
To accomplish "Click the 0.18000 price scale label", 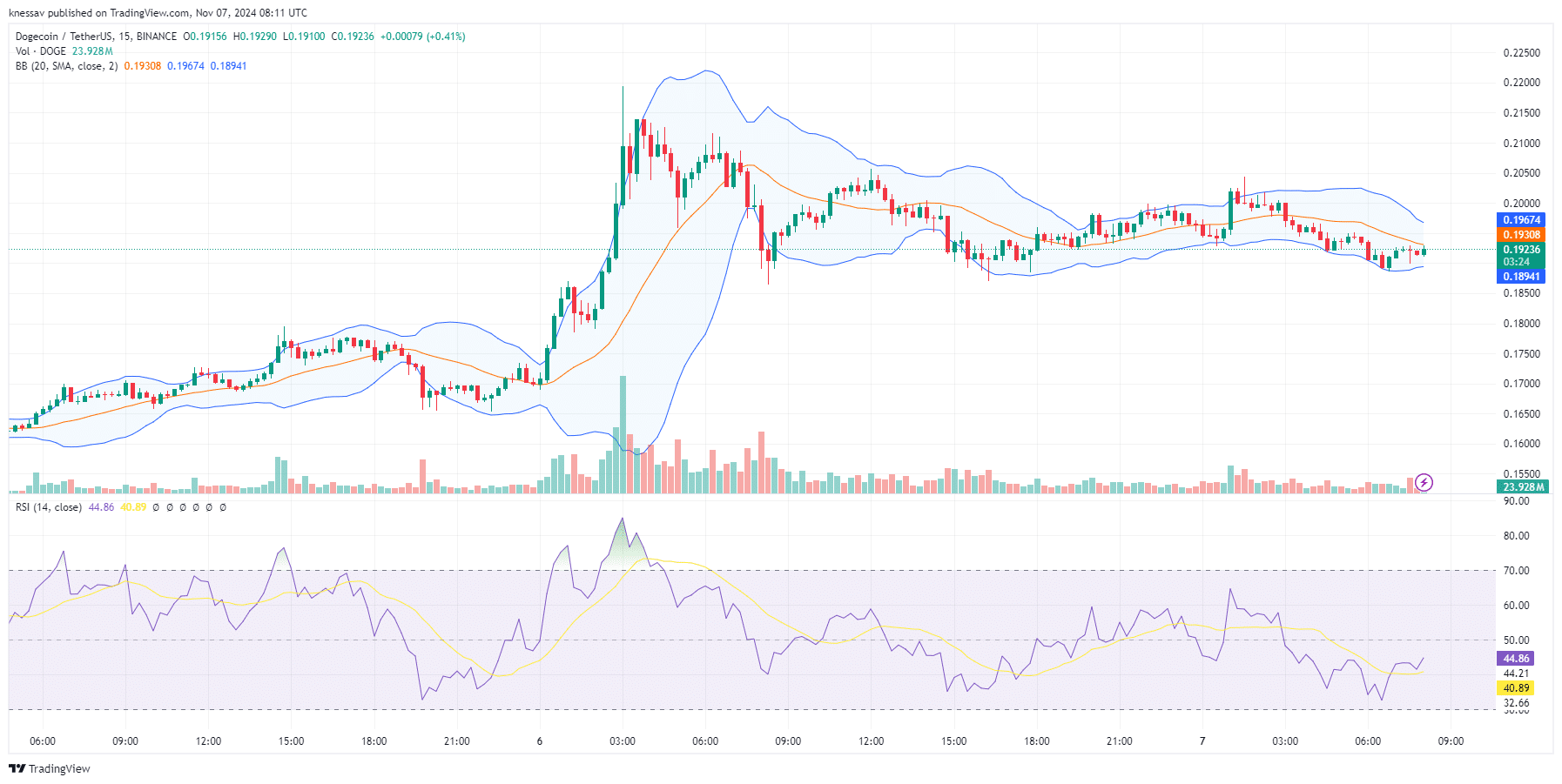I will tap(1522, 324).
